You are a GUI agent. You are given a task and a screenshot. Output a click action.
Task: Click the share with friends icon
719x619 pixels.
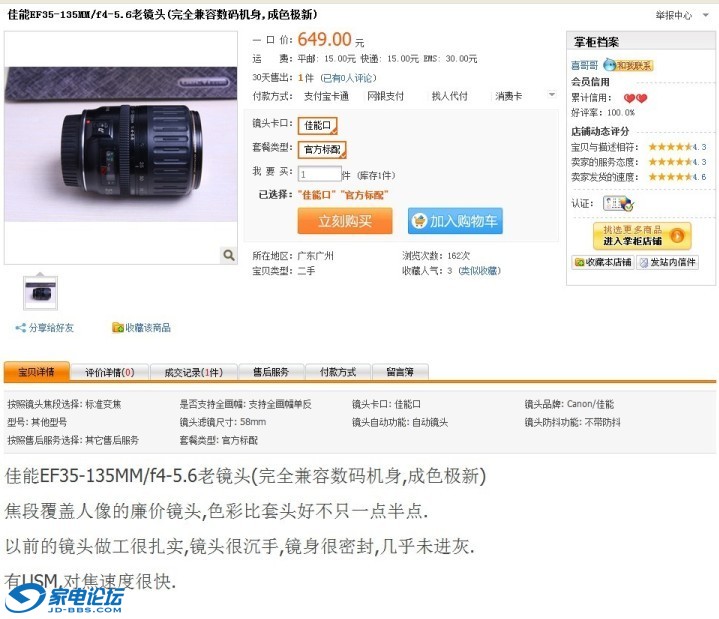pos(20,327)
